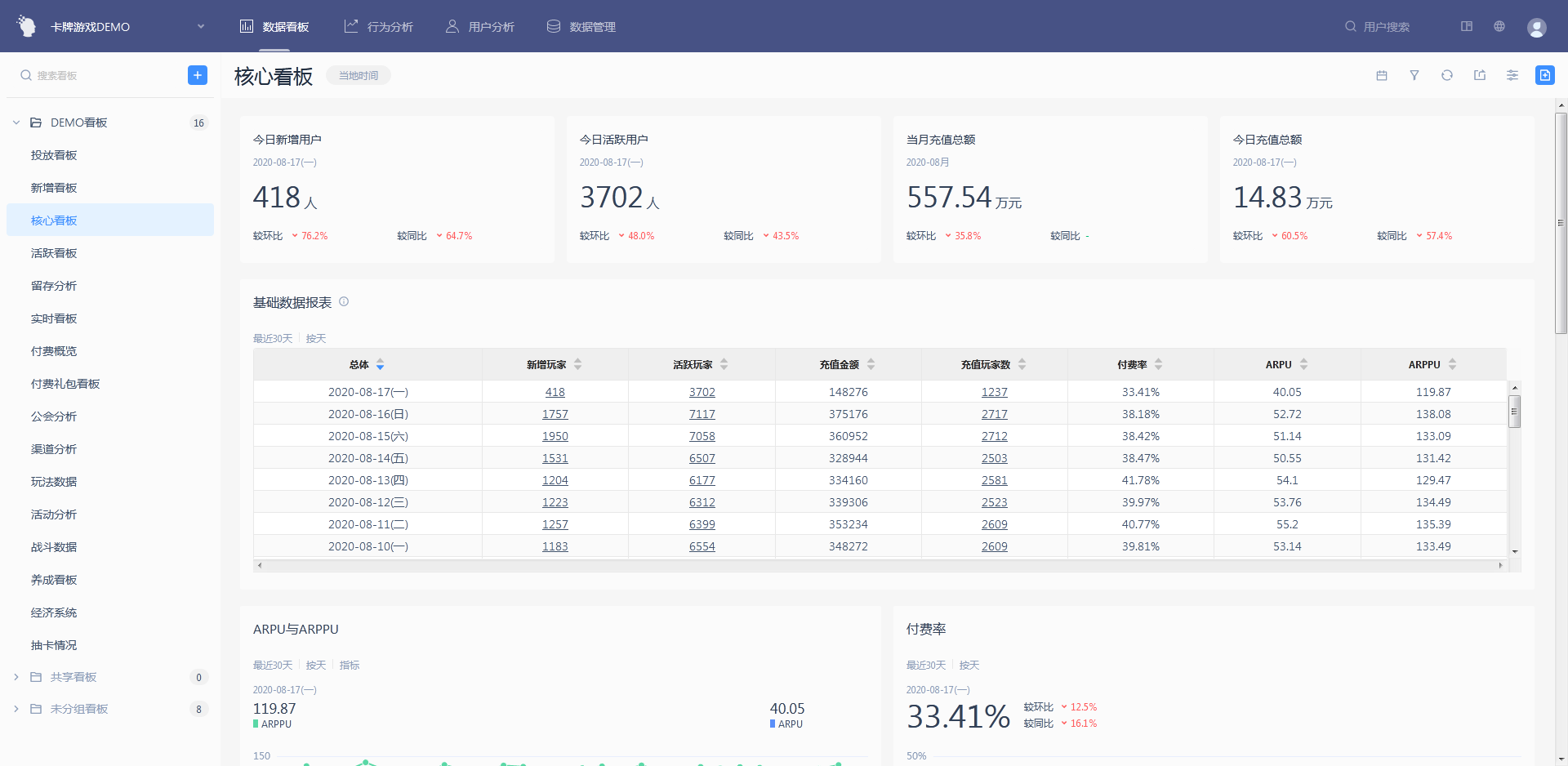Screen dimensions: 1568x766
Task: Refresh the dashboard data
Action: (1447, 75)
